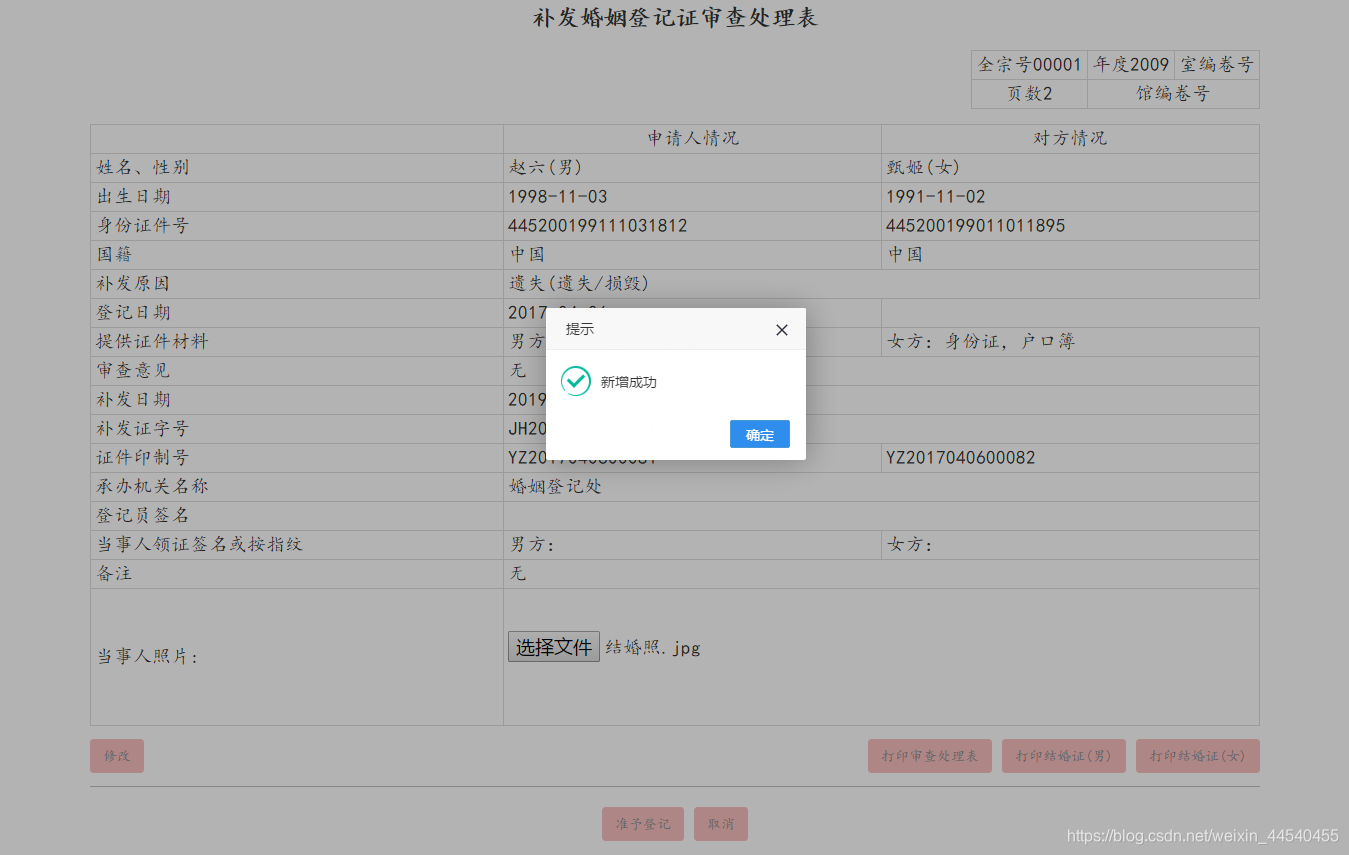Click the other party name 甄姬(女)

[923, 167]
